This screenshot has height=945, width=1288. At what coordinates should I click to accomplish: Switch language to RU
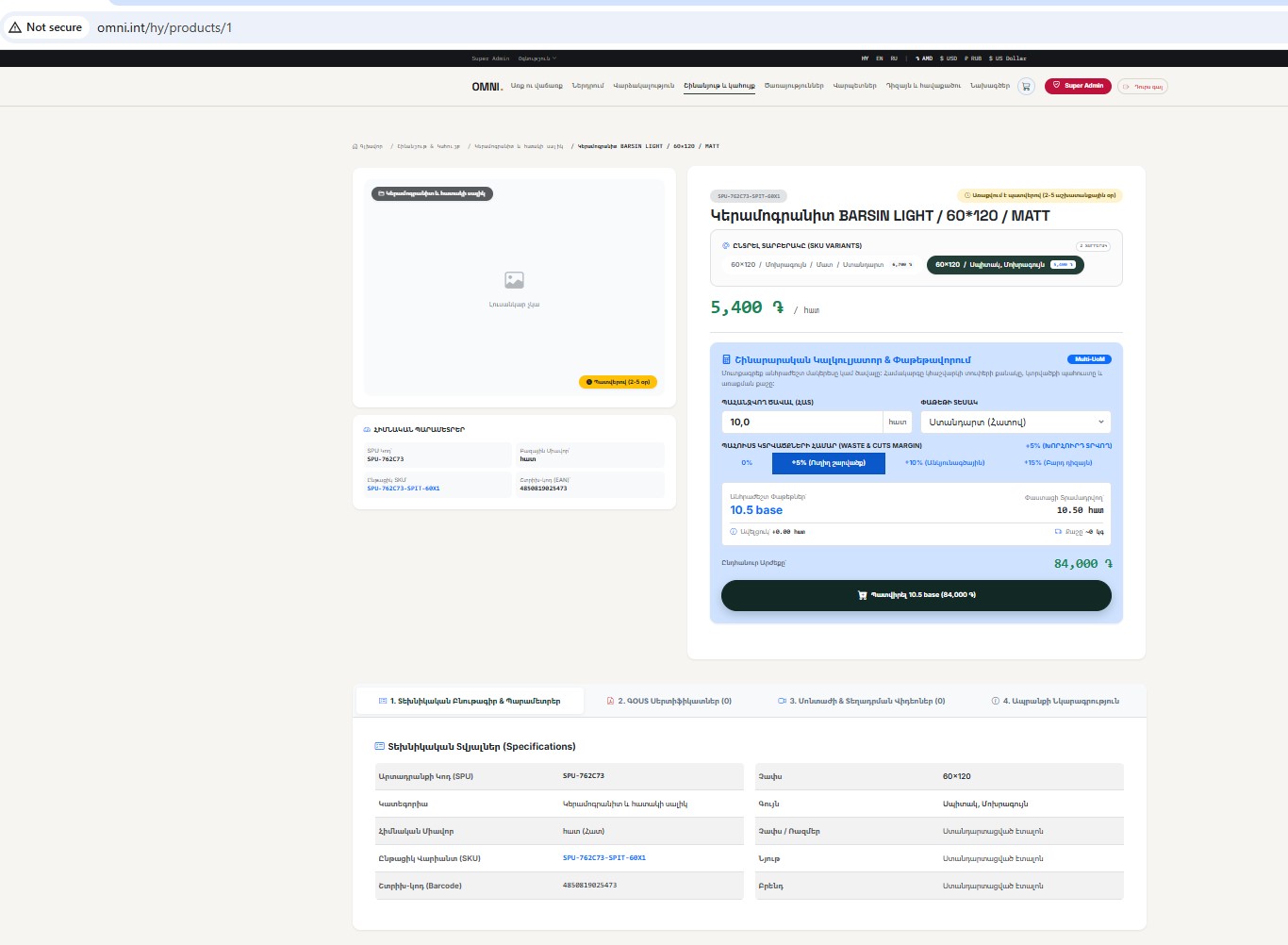click(894, 58)
